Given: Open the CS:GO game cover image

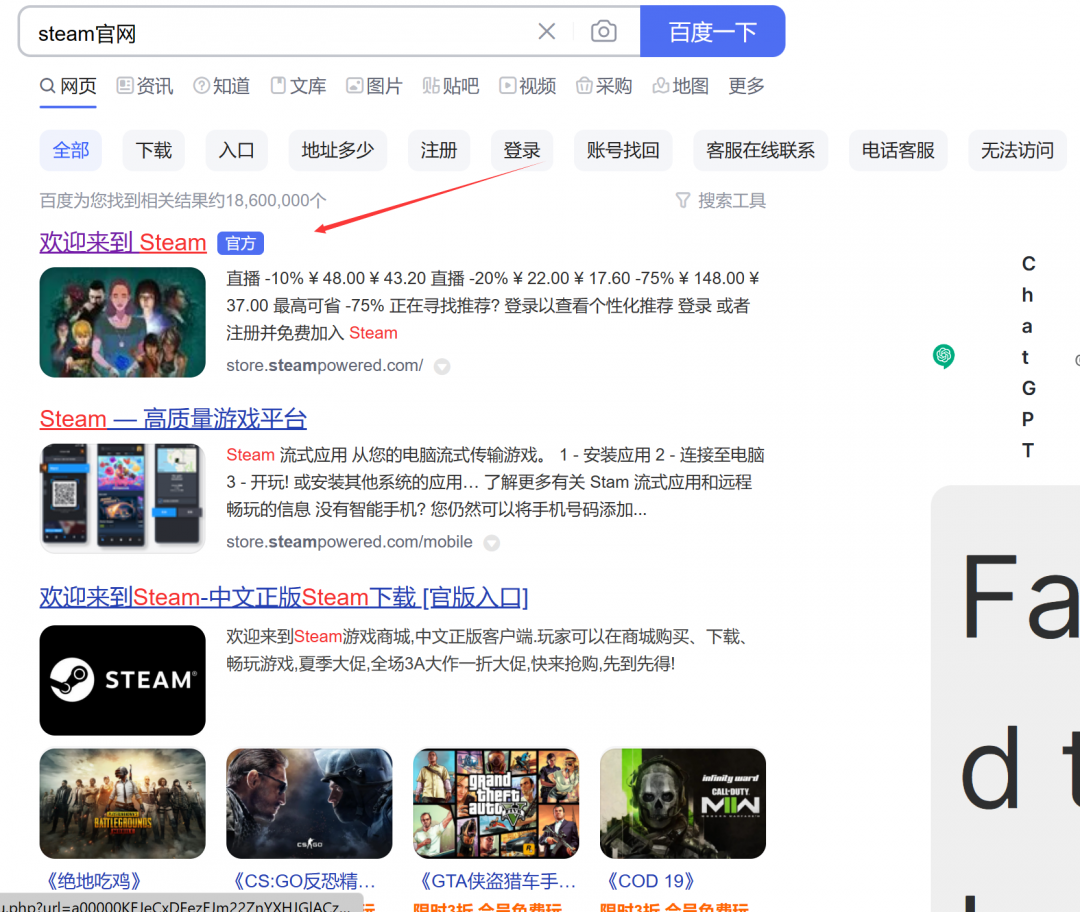Looking at the screenshot, I should click(309, 803).
